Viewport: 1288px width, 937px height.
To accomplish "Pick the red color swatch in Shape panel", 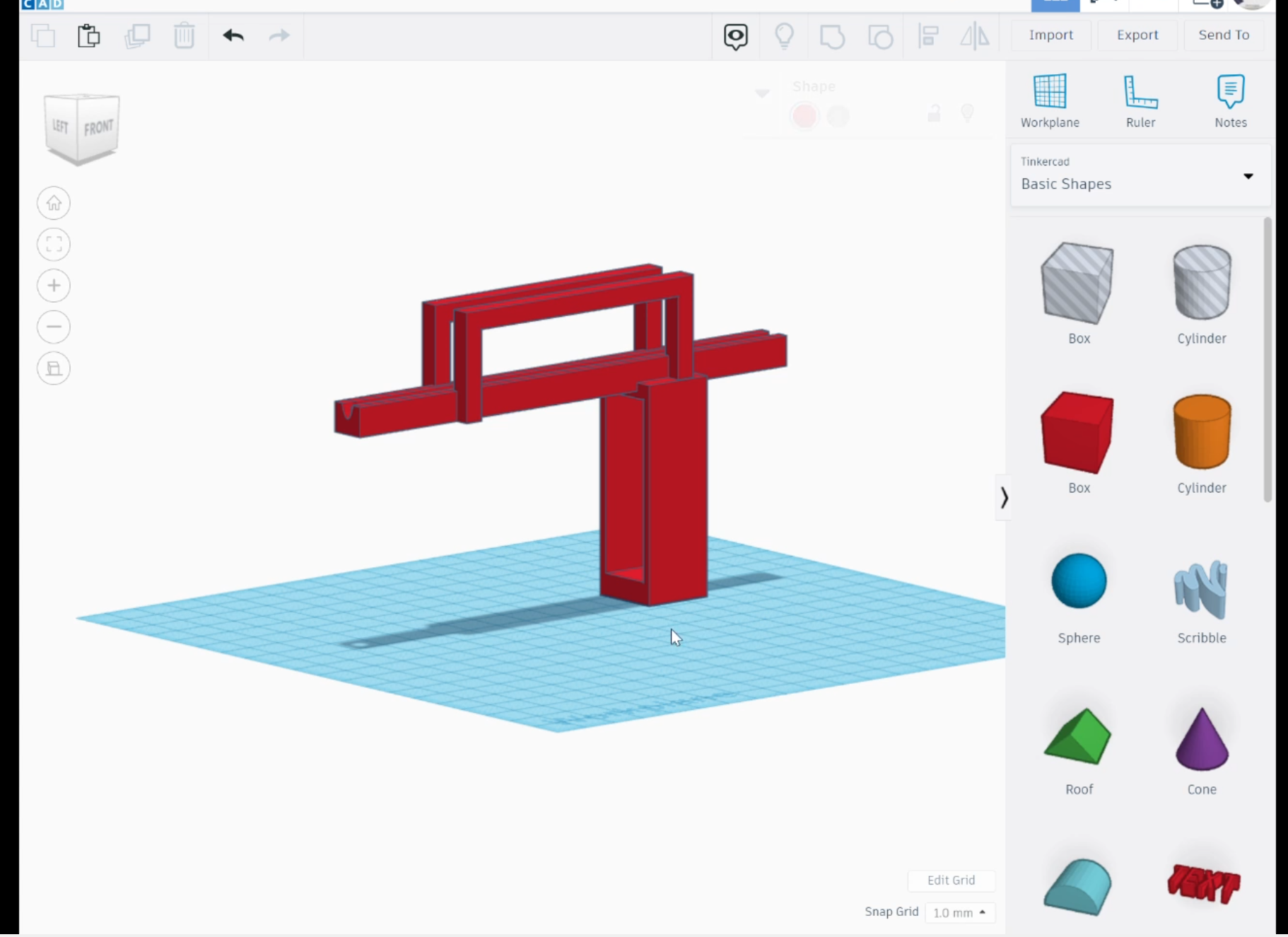I will point(804,116).
